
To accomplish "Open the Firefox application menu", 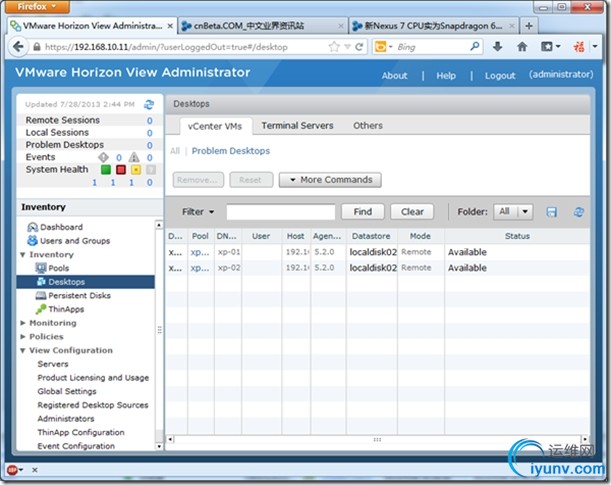I will 37,6.
